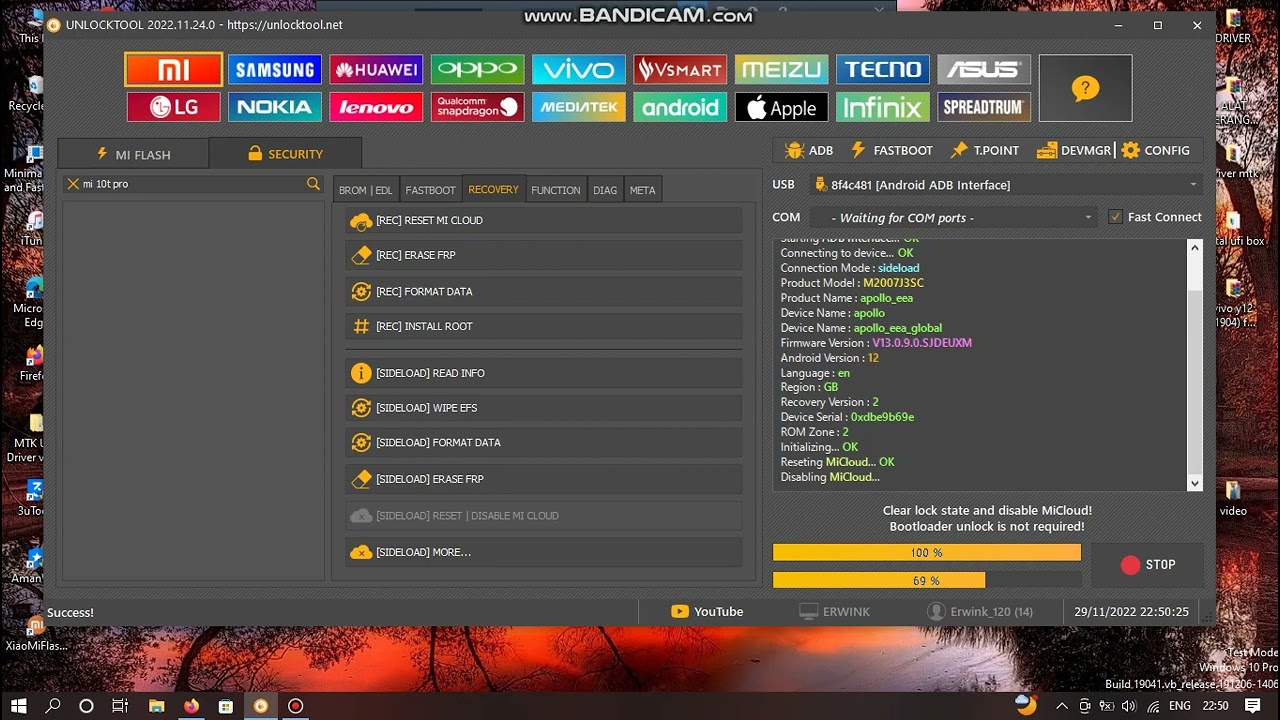Screen dimensions: 1280x720
Task: Run [SIDELOAD] WIPE EFS
Action: click(544, 408)
